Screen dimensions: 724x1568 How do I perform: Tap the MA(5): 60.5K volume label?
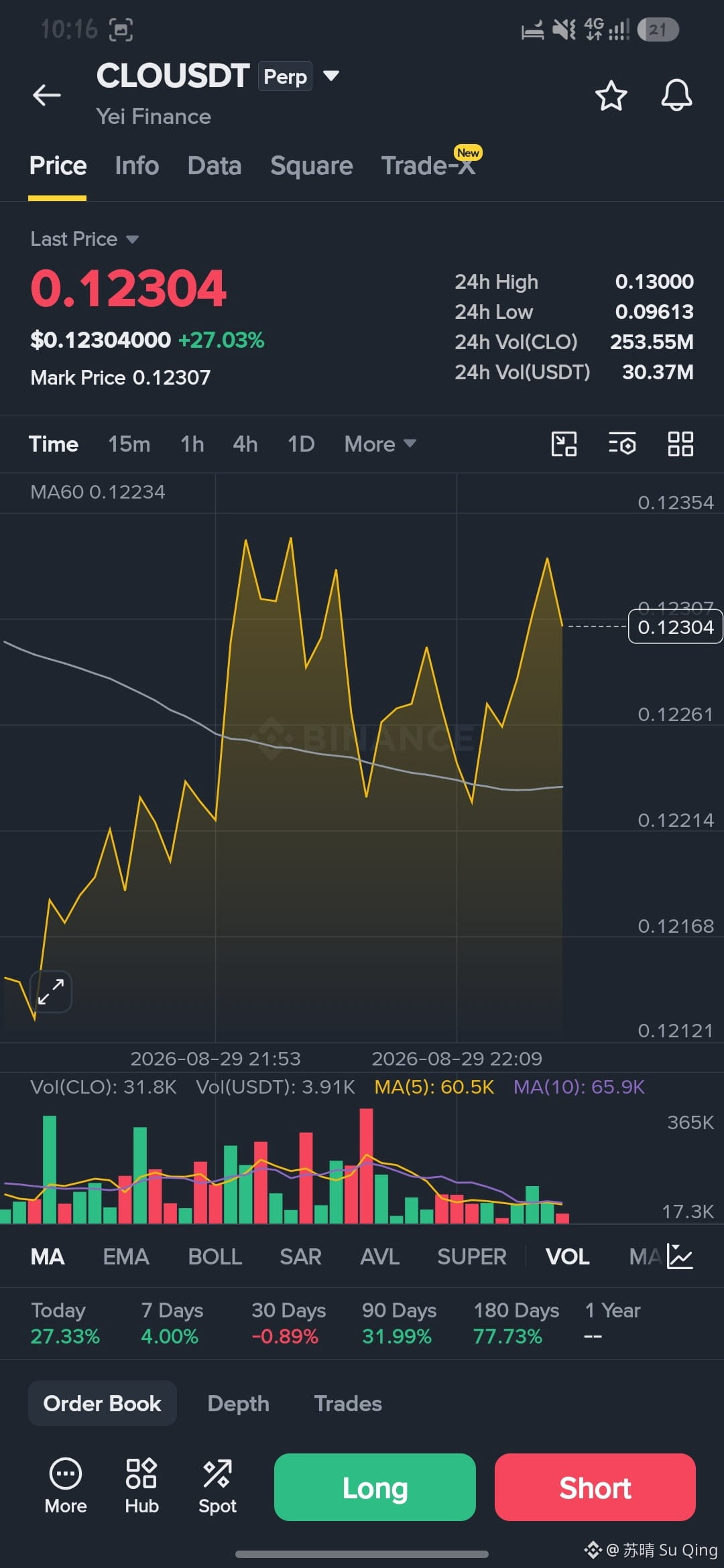(434, 1087)
